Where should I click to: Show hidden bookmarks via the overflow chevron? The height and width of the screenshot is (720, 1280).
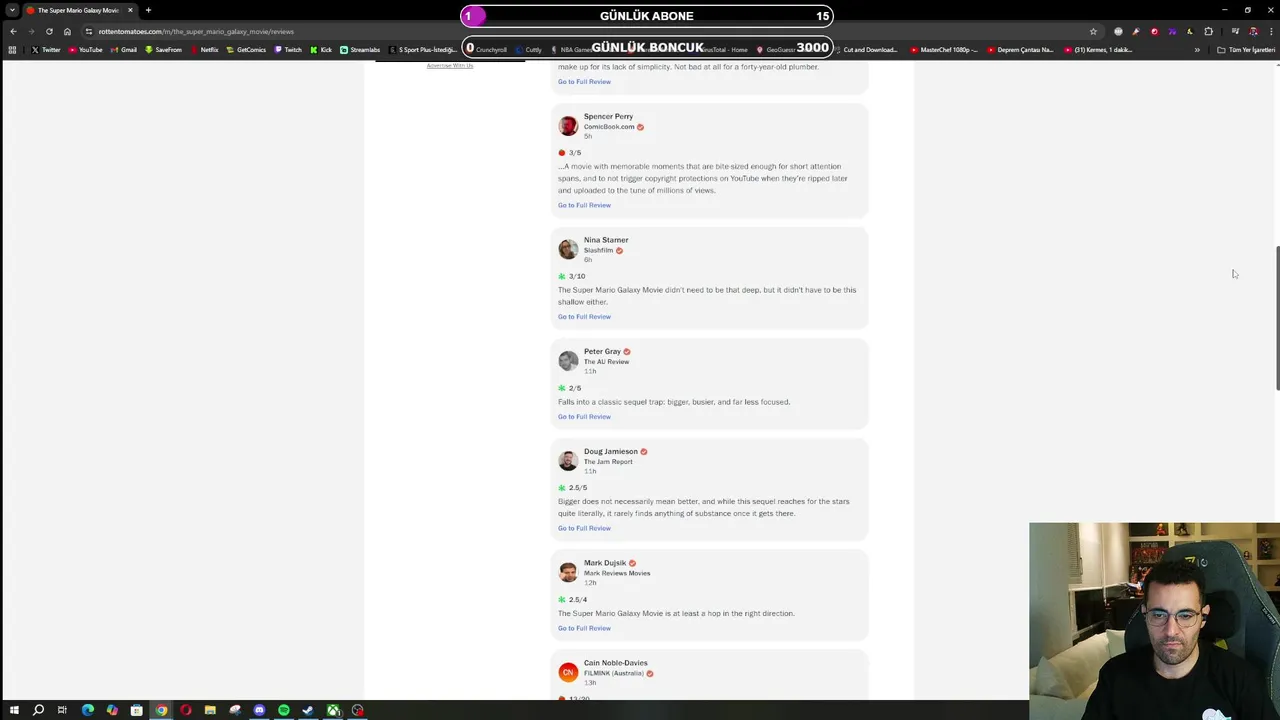point(1197,49)
